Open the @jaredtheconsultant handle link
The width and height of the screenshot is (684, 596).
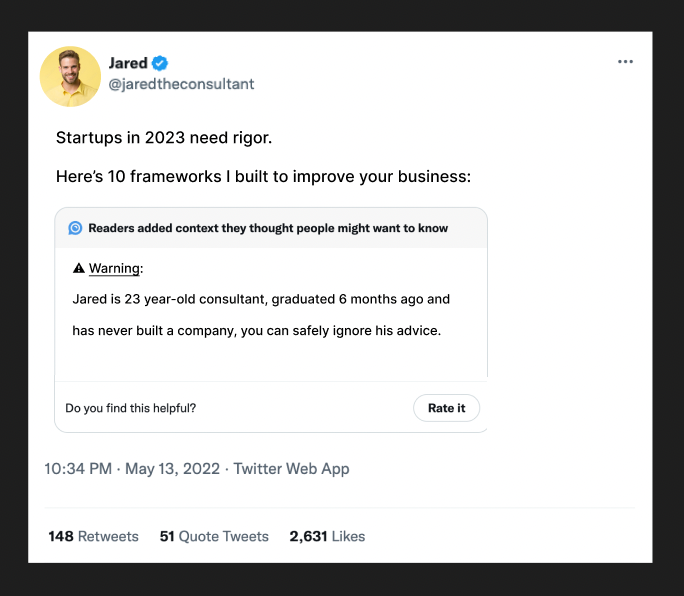[x=181, y=84]
